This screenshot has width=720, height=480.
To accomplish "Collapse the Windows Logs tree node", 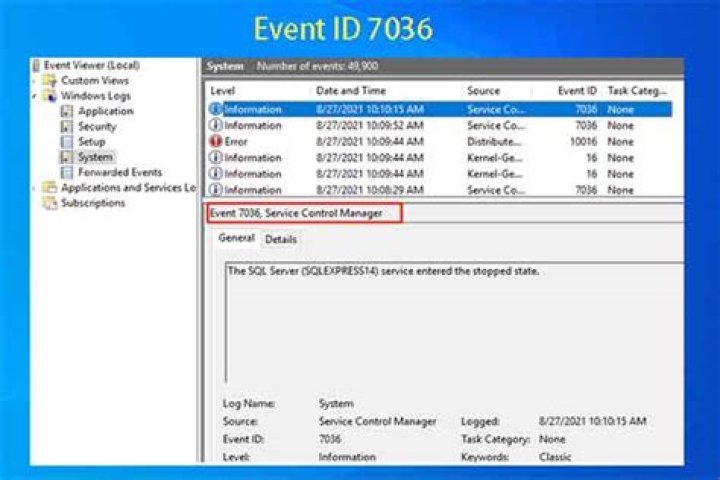I will [35, 96].
